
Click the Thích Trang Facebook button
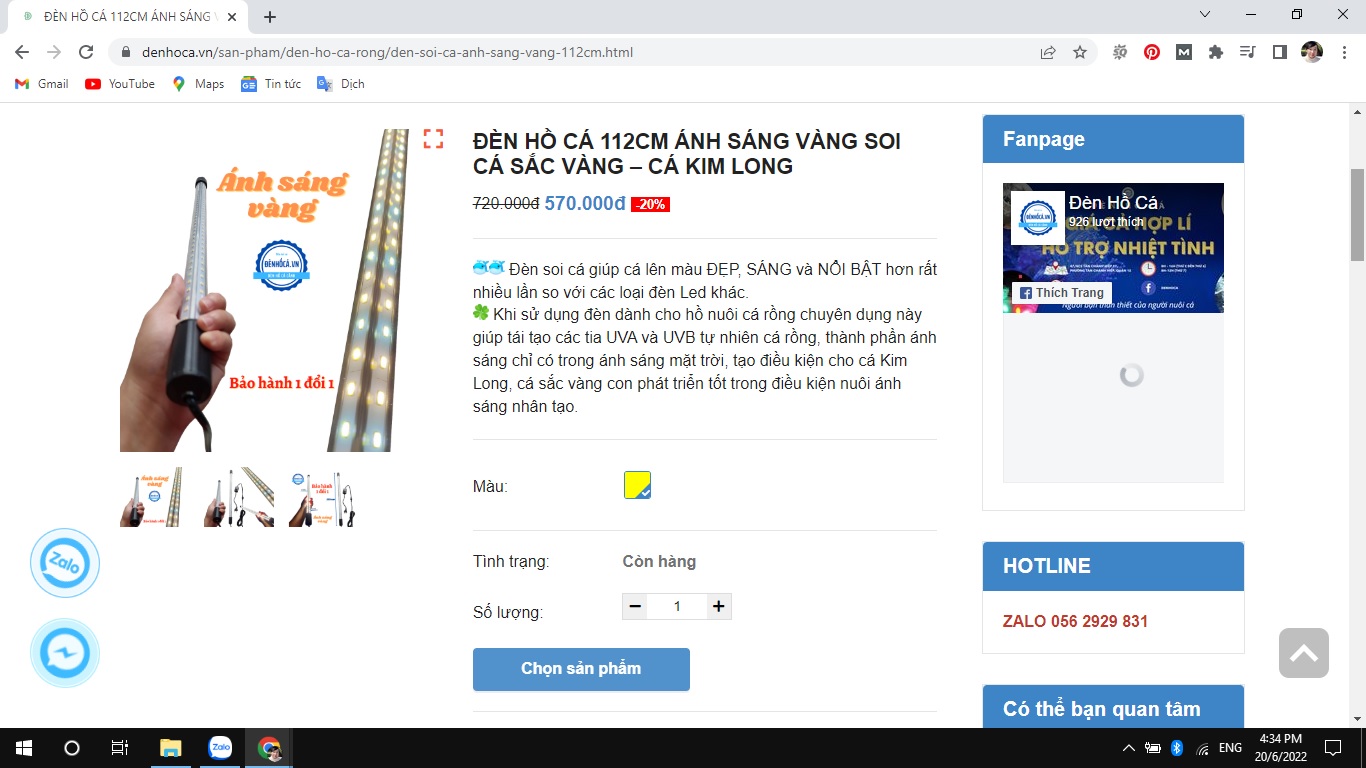pyautogui.click(x=1061, y=293)
